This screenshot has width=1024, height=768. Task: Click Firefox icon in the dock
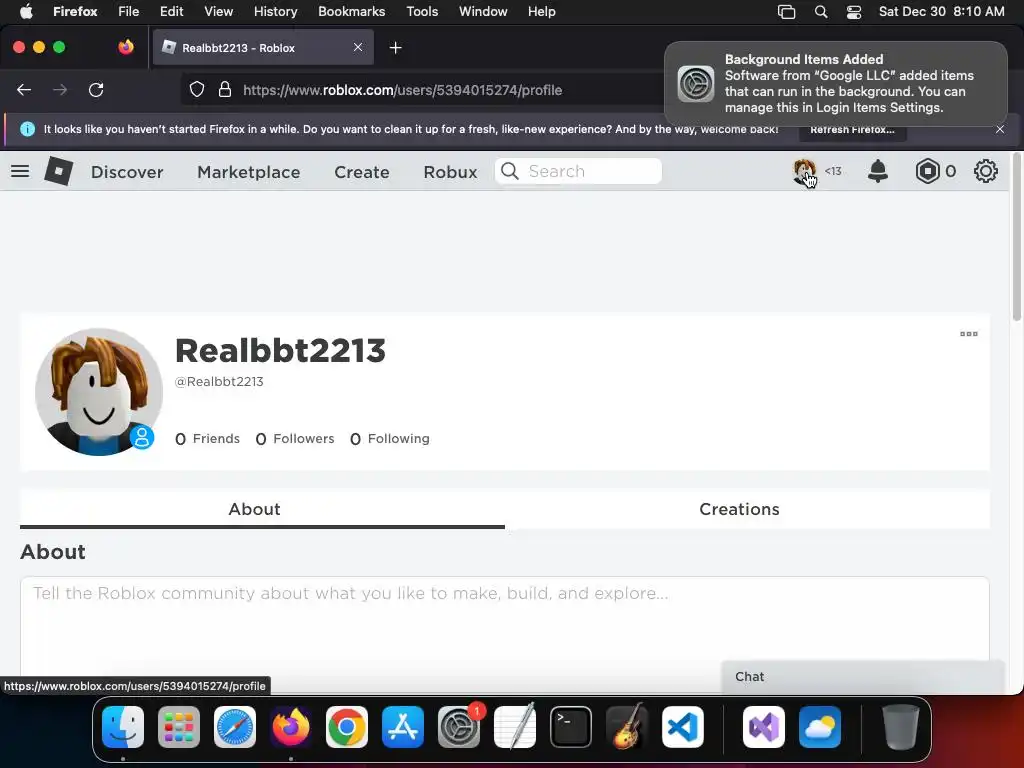(x=291, y=727)
